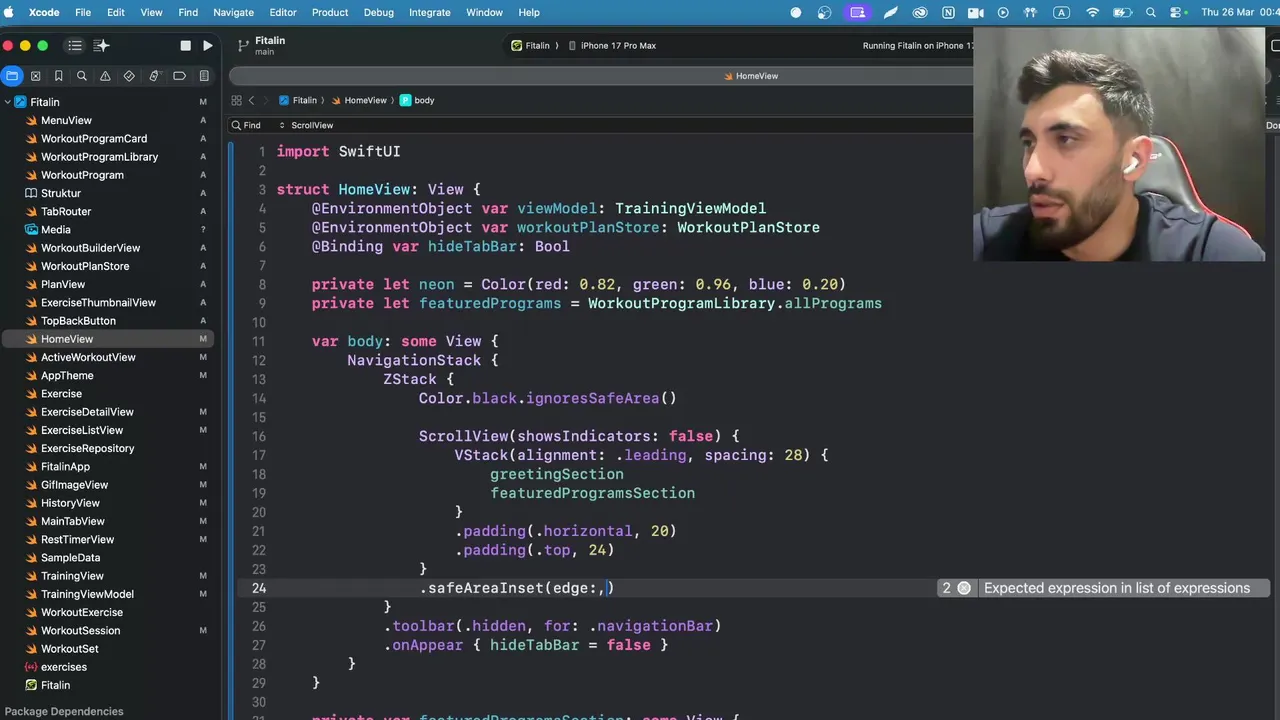This screenshot has height=720, width=1280.
Task: Open the Debug navigator icon
Action: point(154,76)
